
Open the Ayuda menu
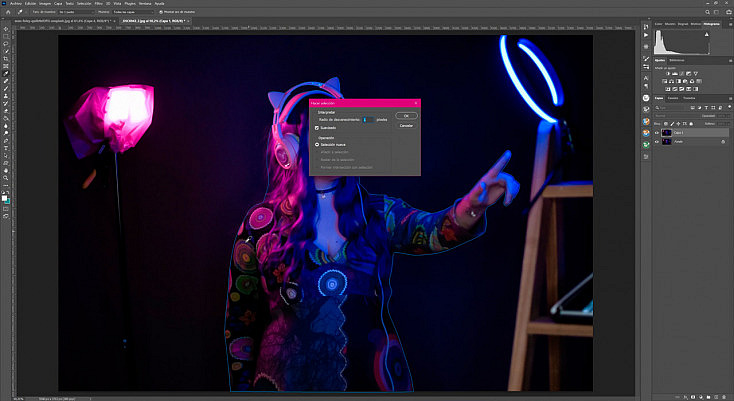[x=159, y=4]
